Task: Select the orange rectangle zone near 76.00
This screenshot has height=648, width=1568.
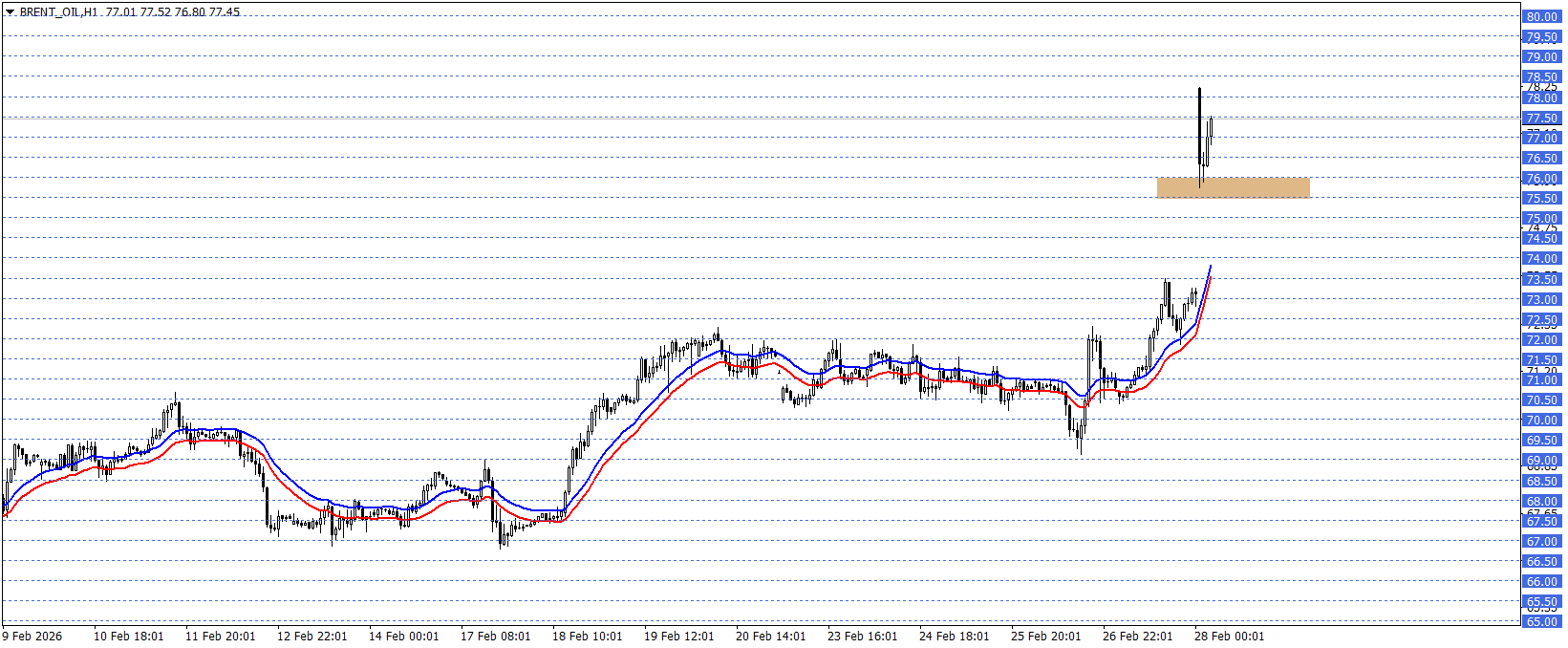Action: coord(1233,187)
